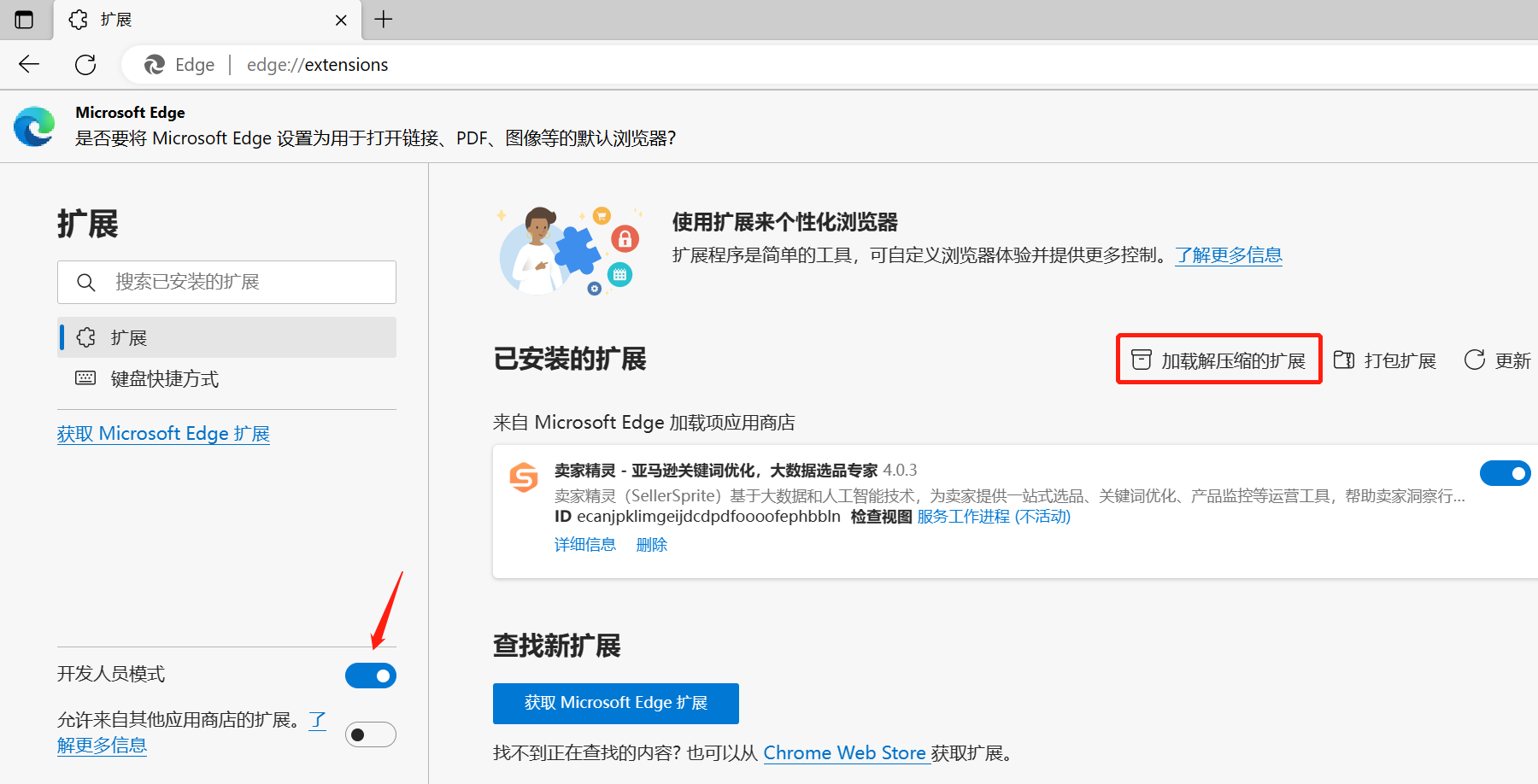
Task: Click the extension ID ecanjpklimgeijdcdpdfoooofephbbln
Action: (x=708, y=517)
